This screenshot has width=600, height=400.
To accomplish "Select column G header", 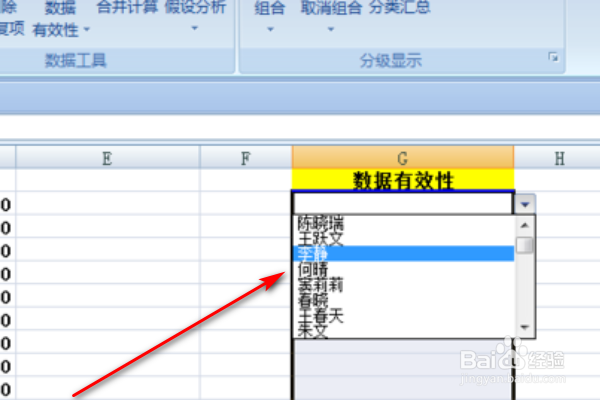I will tap(403, 157).
